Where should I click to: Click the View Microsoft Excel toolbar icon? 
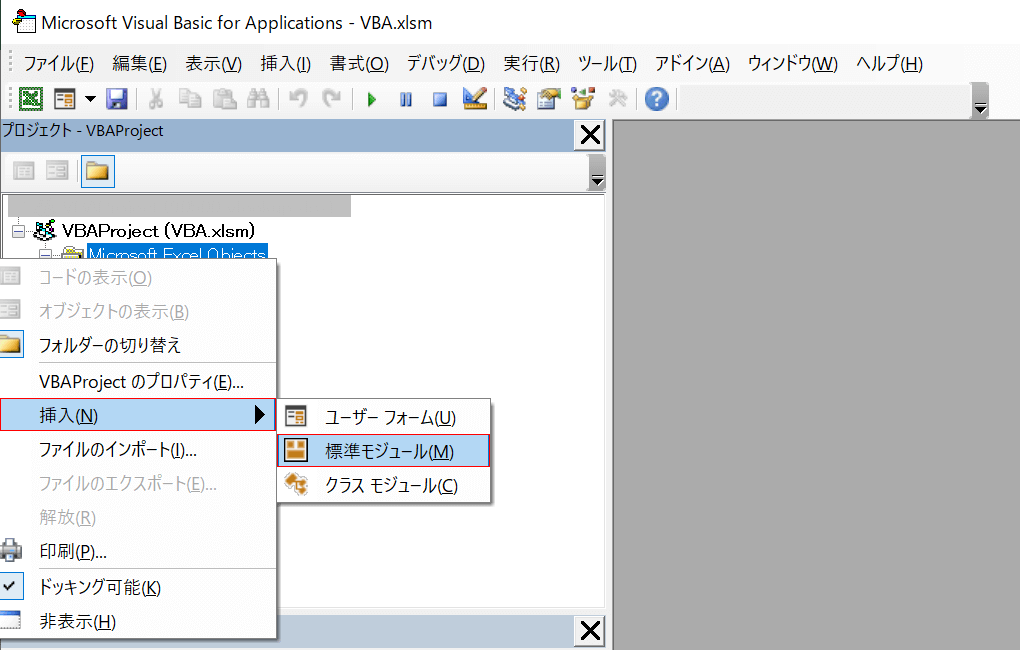[x=31, y=99]
